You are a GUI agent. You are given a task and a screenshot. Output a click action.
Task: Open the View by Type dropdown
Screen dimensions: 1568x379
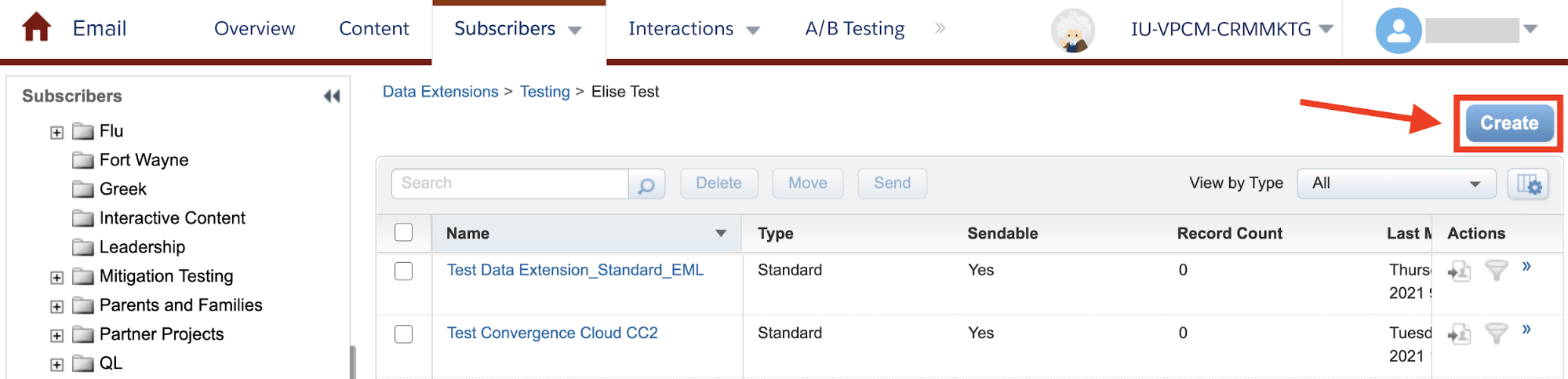[1396, 184]
